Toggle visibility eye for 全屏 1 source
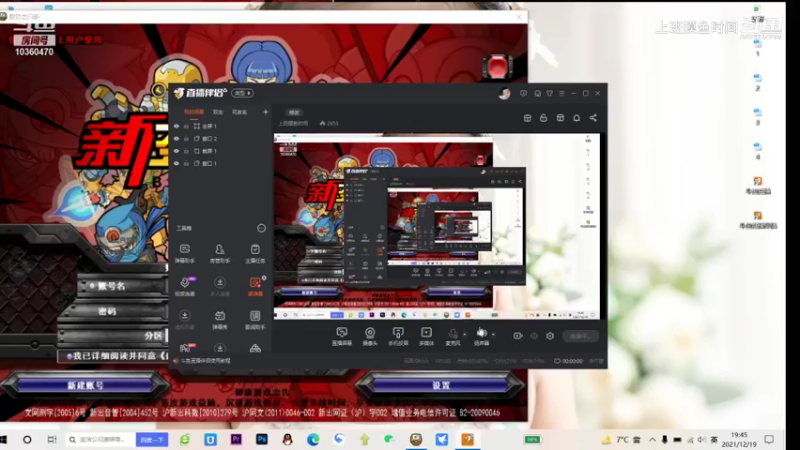This screenshot has width=800, height=450. tap(177, 126)
